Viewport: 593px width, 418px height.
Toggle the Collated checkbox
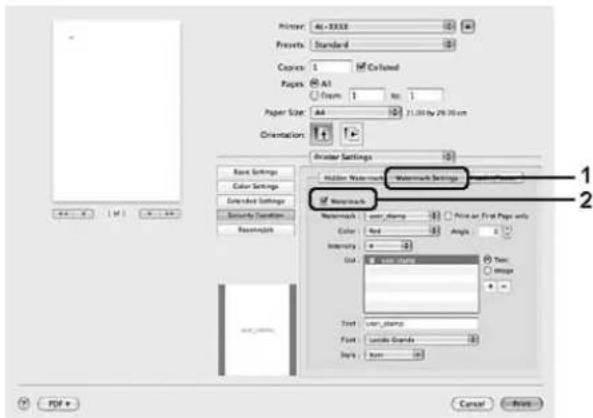coord(360,67)
